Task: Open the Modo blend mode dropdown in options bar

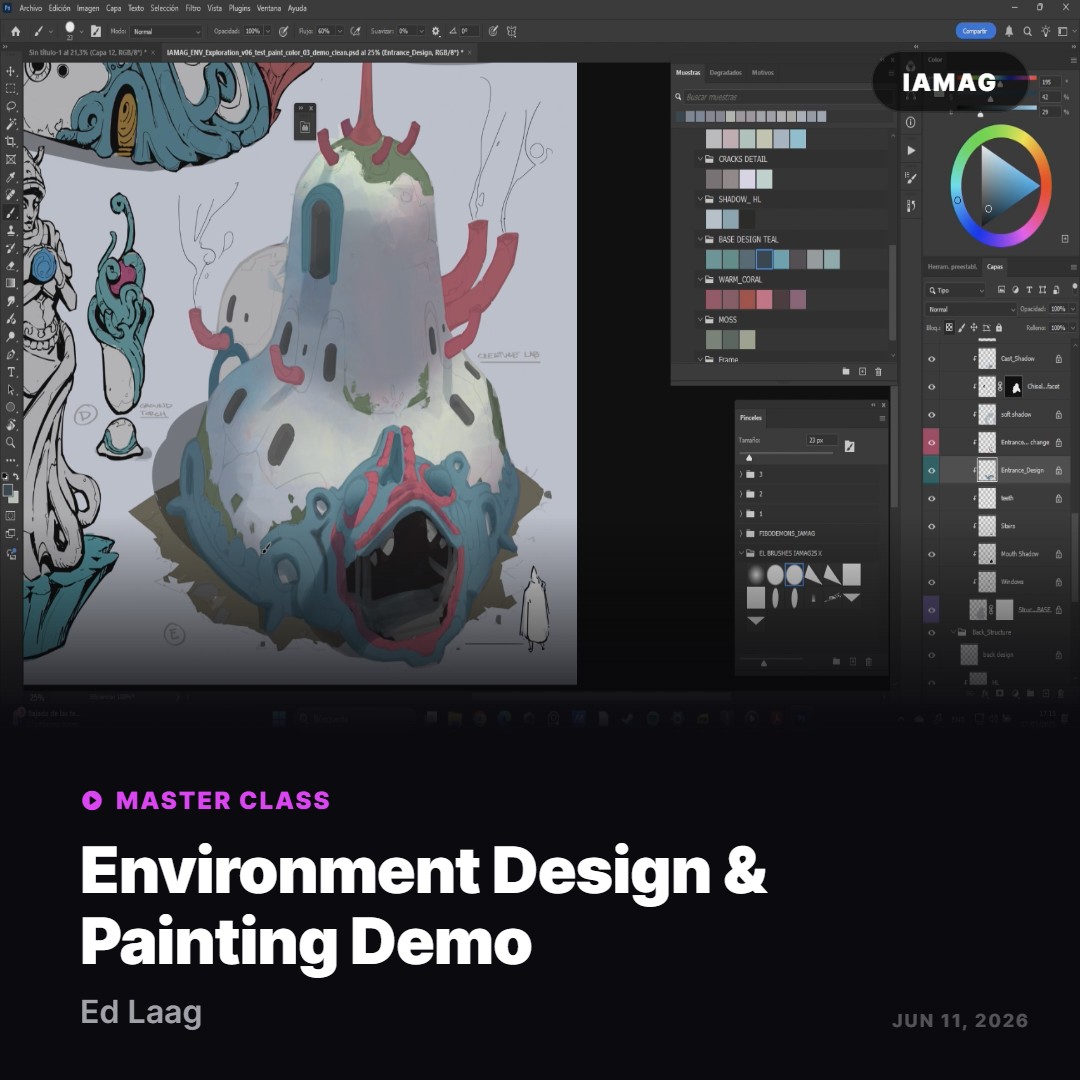Action: [x=166, y=31]
